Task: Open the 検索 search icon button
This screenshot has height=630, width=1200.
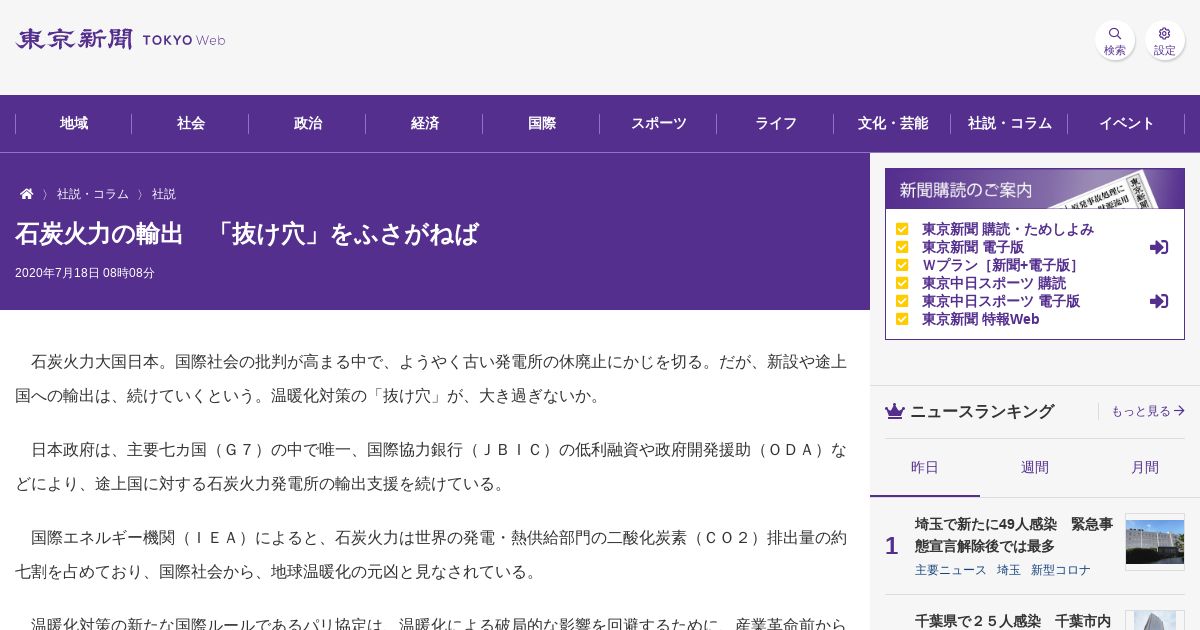Action: [1115, 40]
